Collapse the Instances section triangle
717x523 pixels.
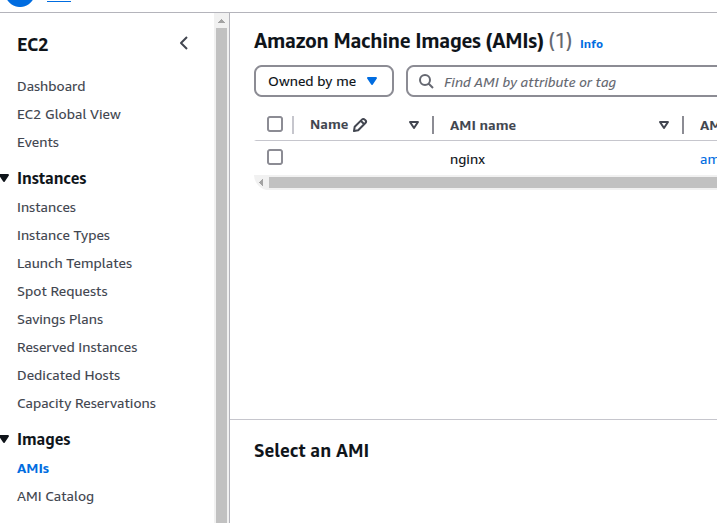click(5, 178)
